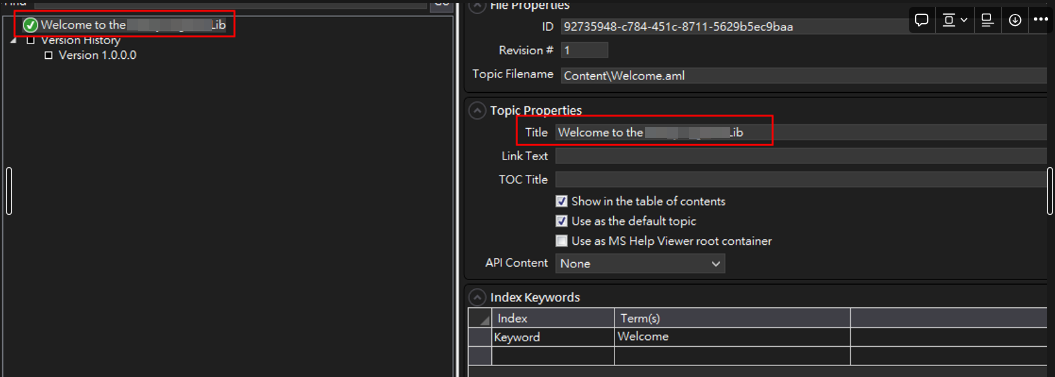Click the ID field with GUID value
Viewport: 1055px width, 377px height.
click(804, 27)
